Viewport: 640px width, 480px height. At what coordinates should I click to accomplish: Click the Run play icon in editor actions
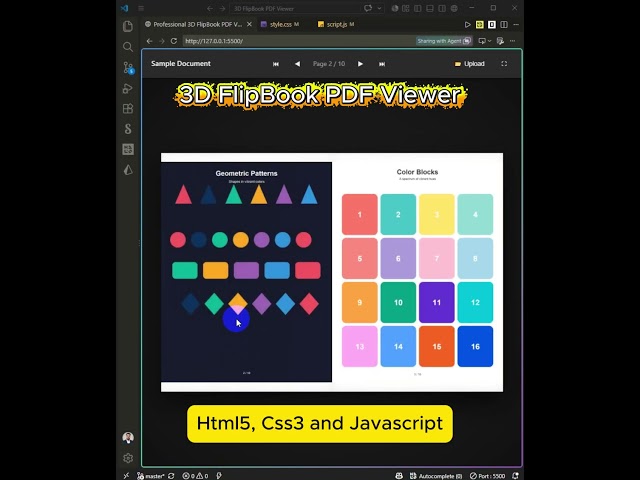click(468, 24)
